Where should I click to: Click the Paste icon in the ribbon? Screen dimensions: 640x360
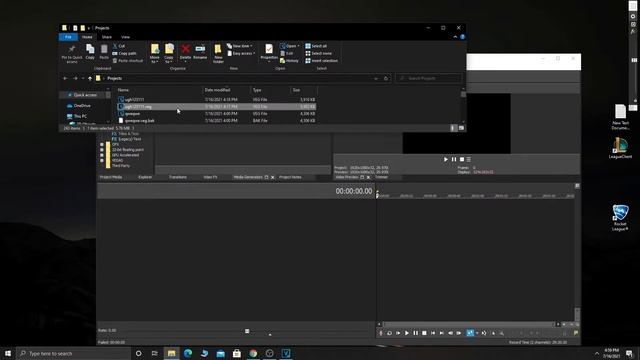[104, 49]
